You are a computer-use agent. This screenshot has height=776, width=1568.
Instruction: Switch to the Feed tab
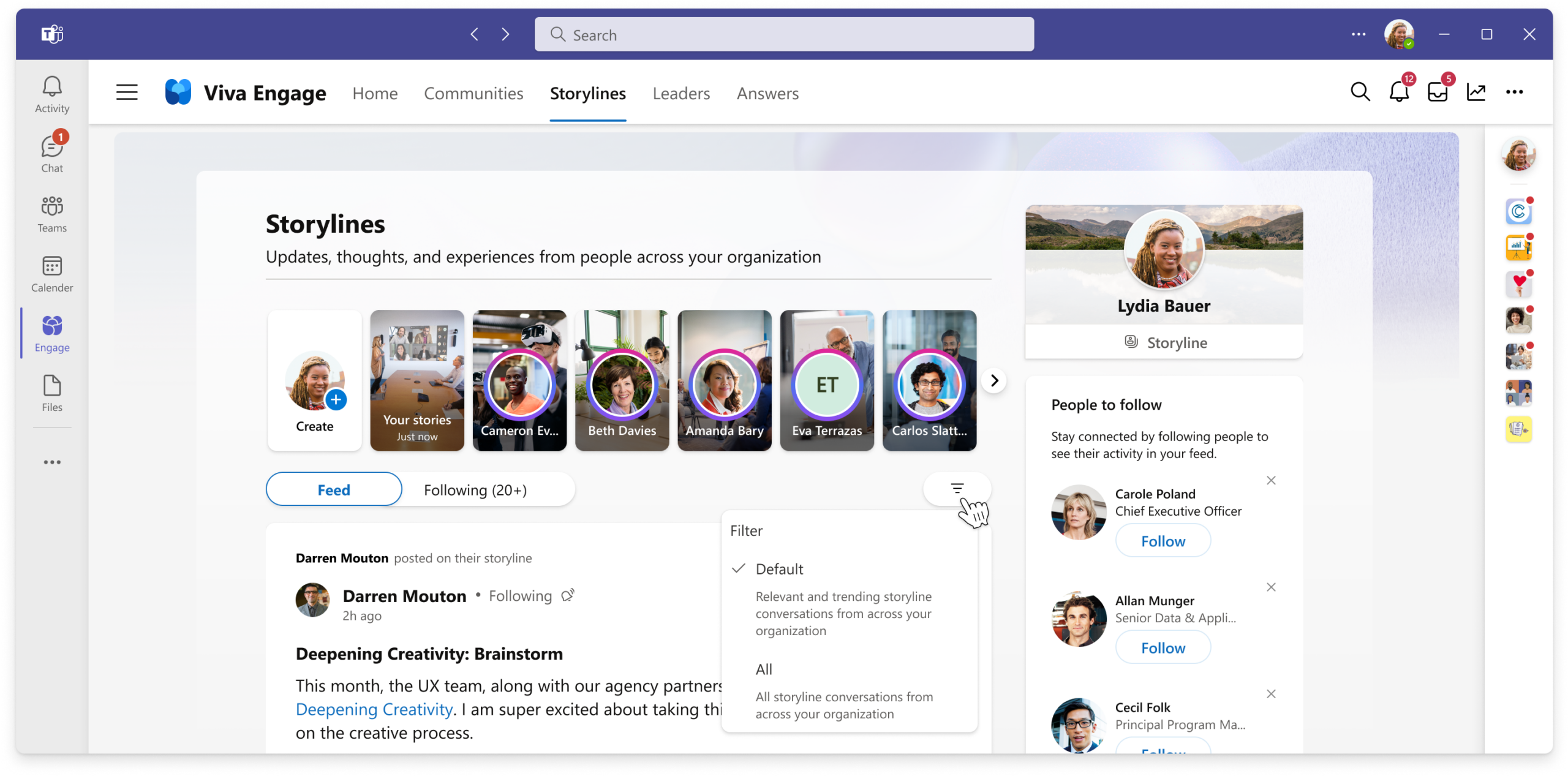(334, 489)
